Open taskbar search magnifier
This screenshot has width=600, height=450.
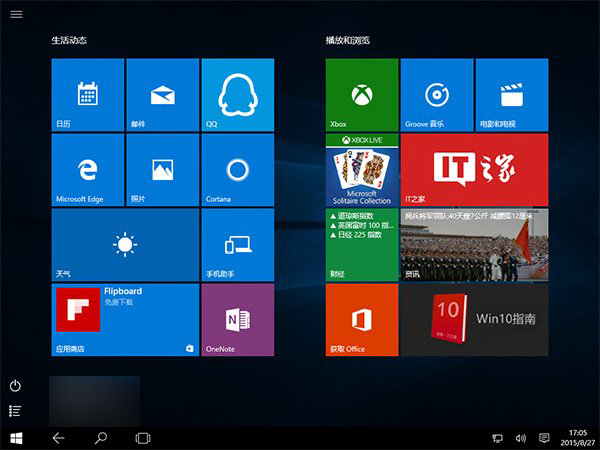pos(101,438)
